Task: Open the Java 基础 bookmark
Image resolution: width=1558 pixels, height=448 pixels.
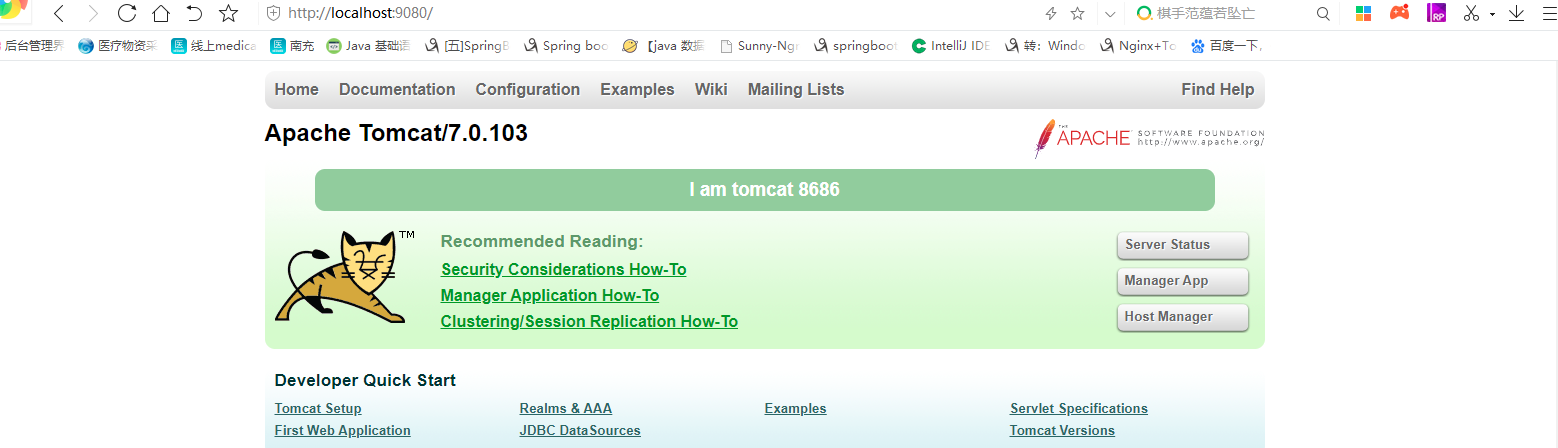Action: click(368, 46)
